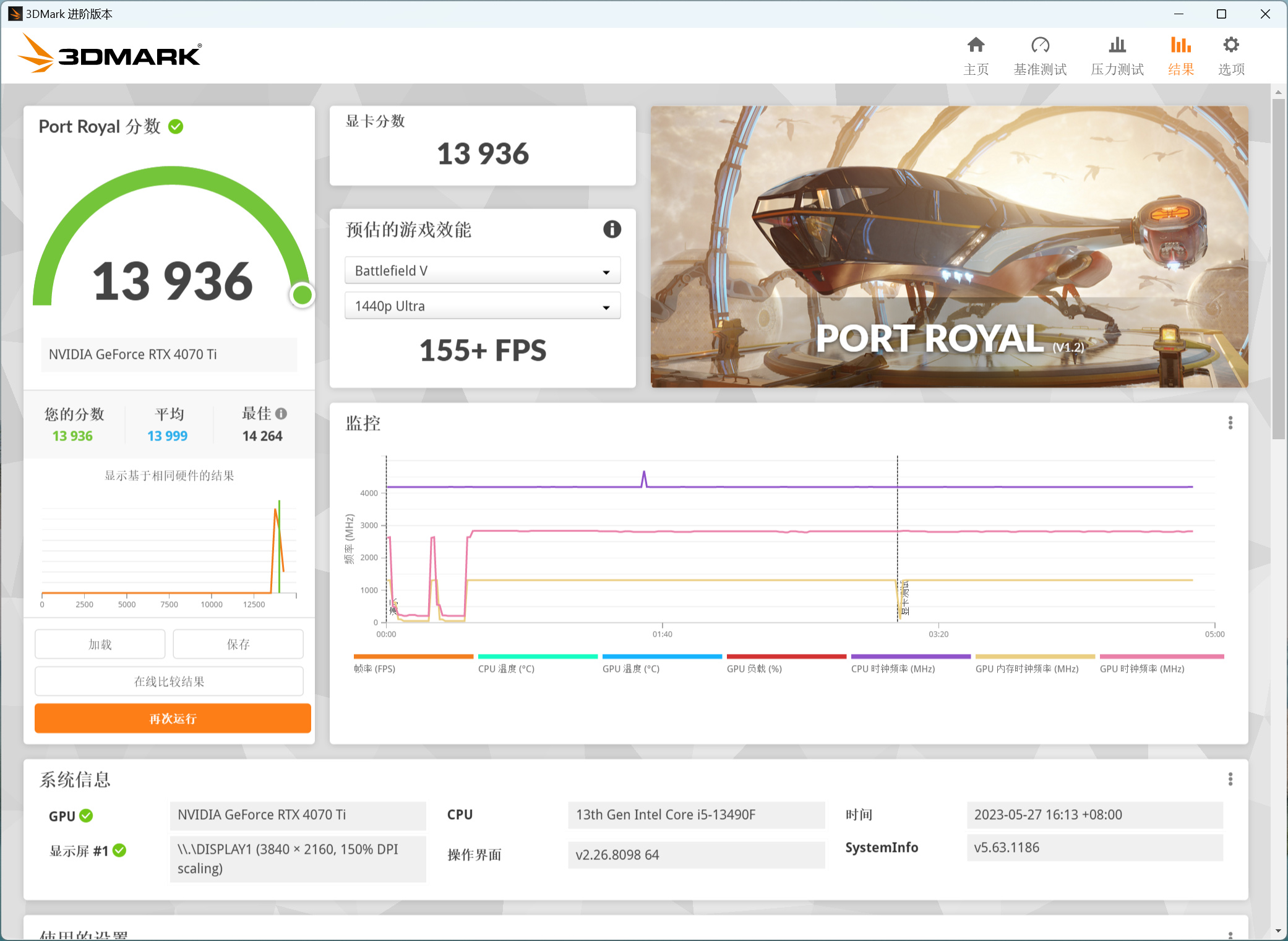The image size is (1288, 941).
Task: Click the green checkmark beside GPU
Action: pos(87,815)
